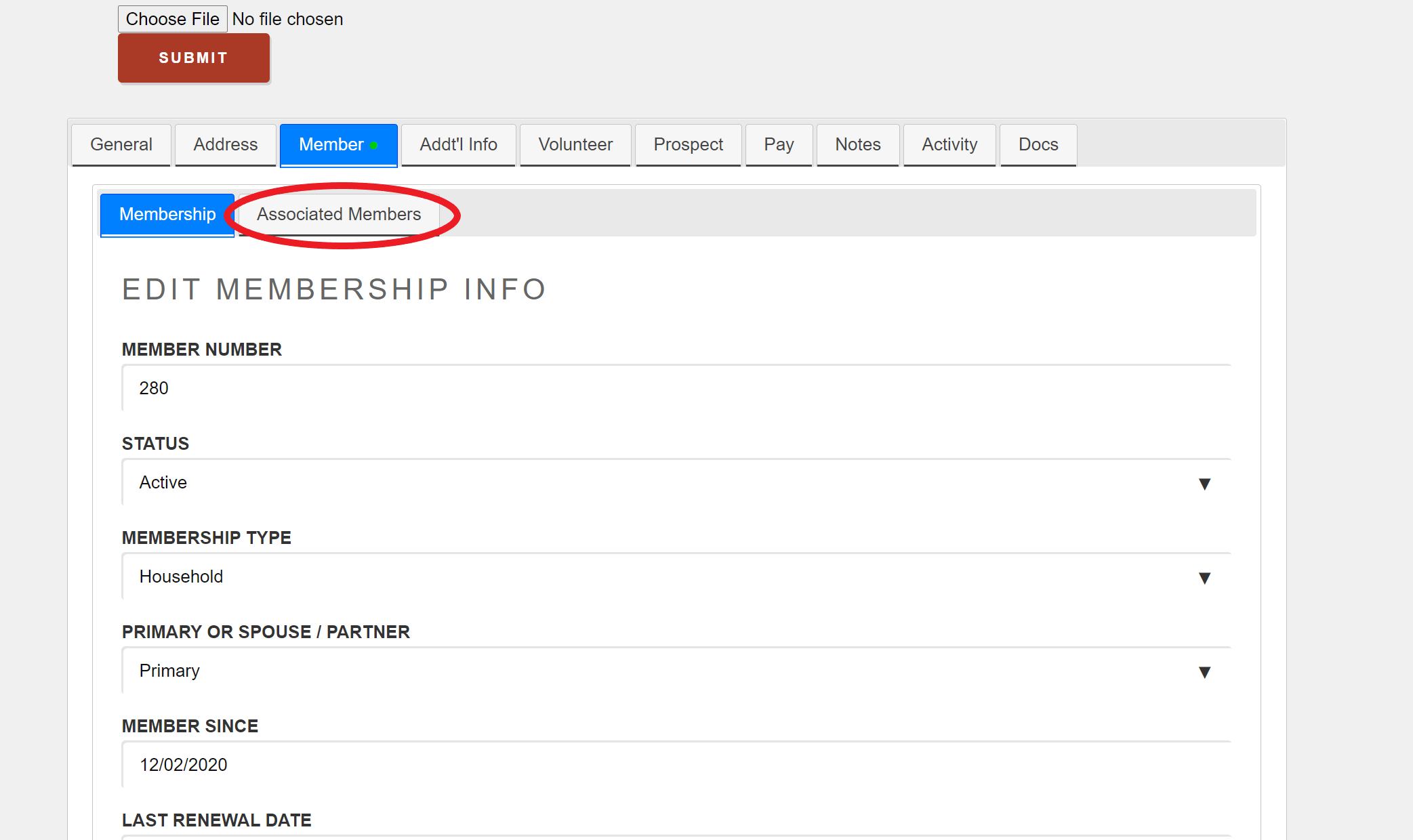Open the Associated Members sub-tab
Screen dimensions: 1413x840
[x=339, y=215]
